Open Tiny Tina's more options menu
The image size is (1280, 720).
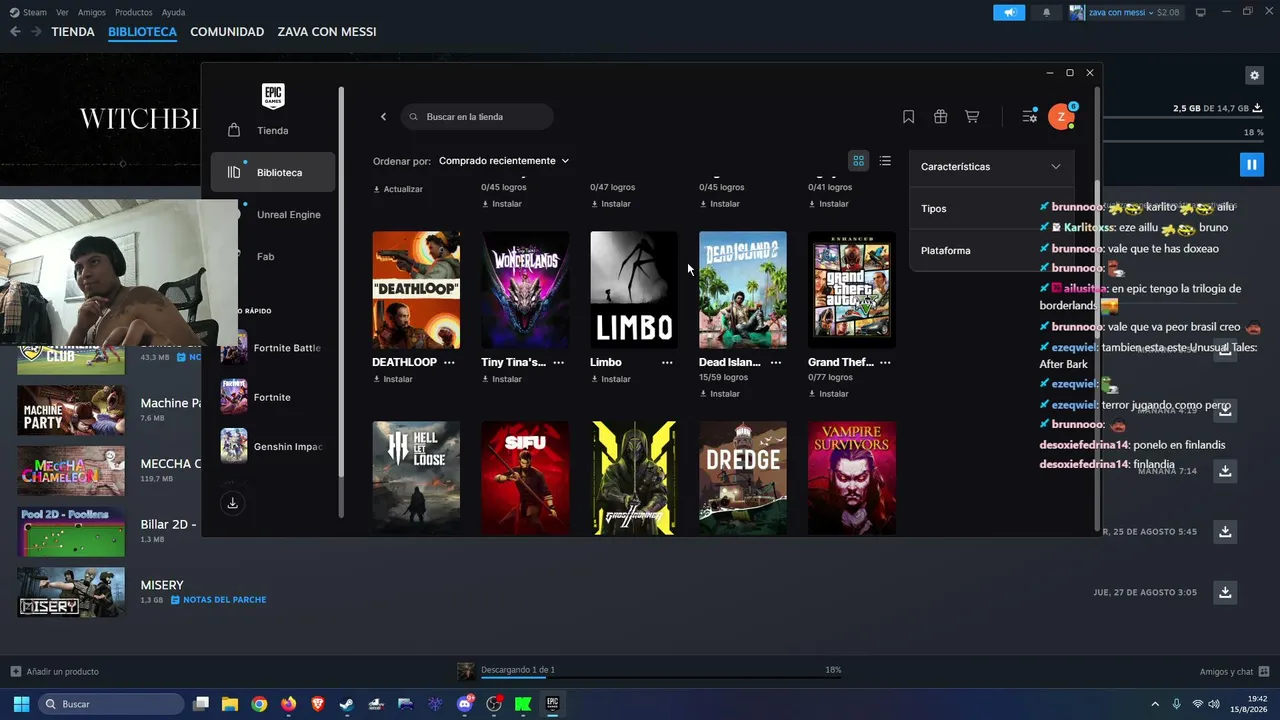tap(558, 362)
